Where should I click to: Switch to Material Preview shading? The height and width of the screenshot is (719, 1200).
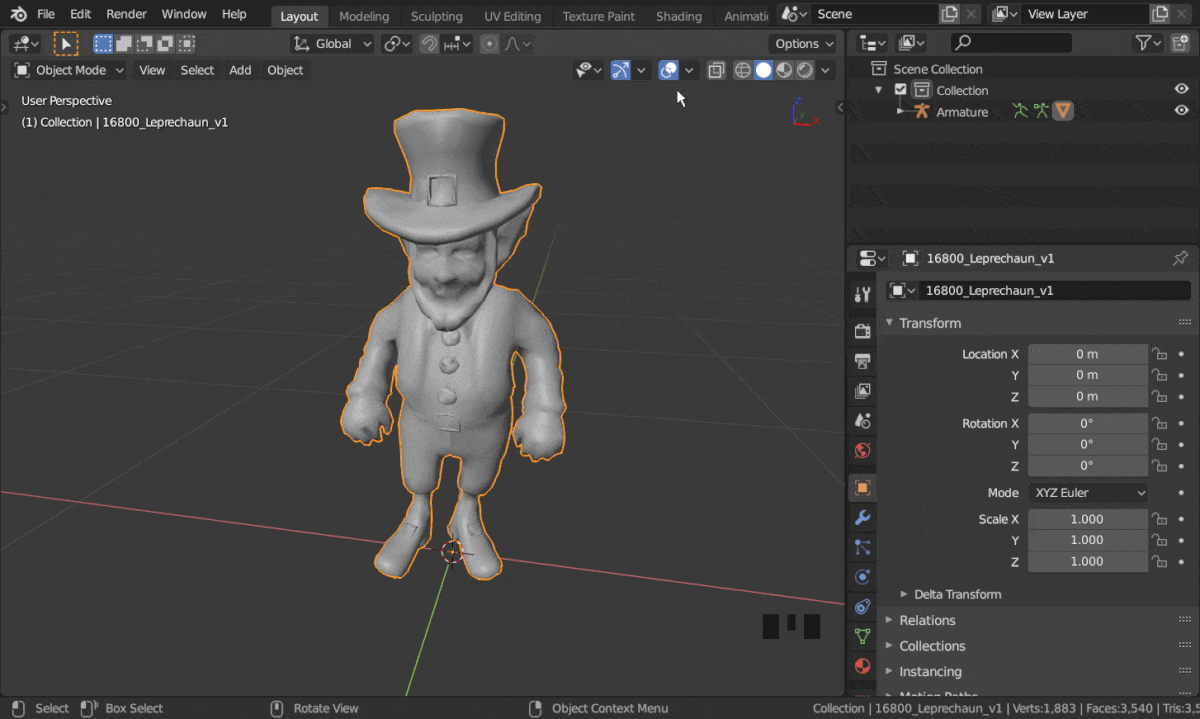pos(784,70)
